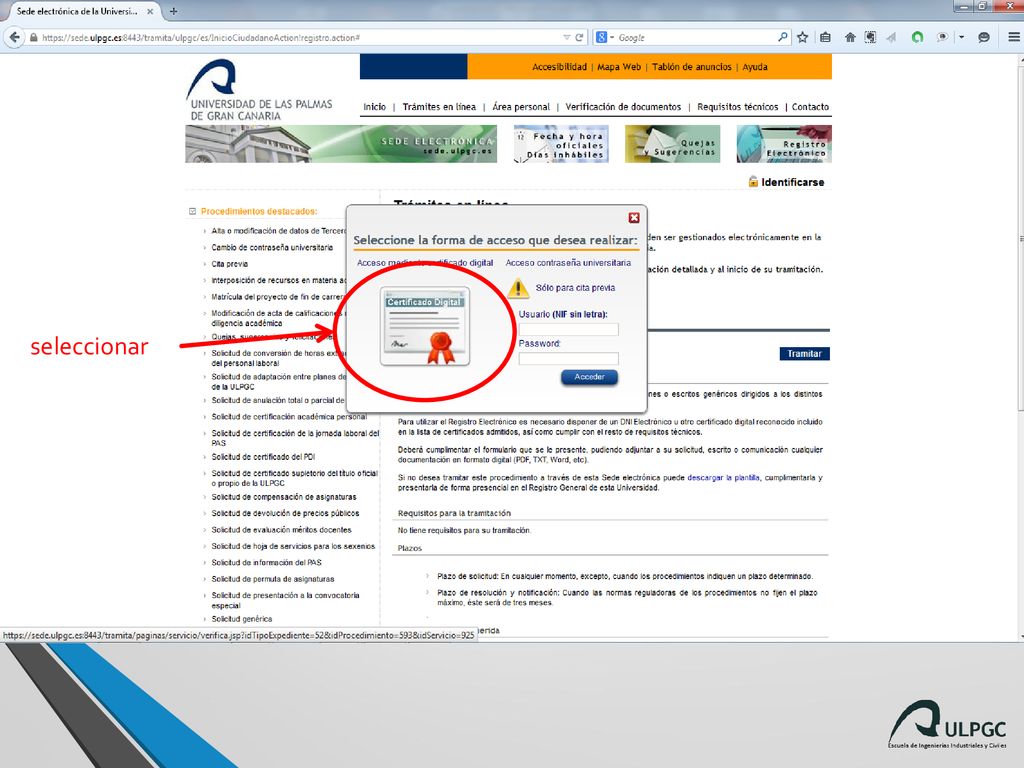Click the Acceder button
The height and width of the screenshot is (768, 1024).
pyautogui.click(x=589, y=377)
